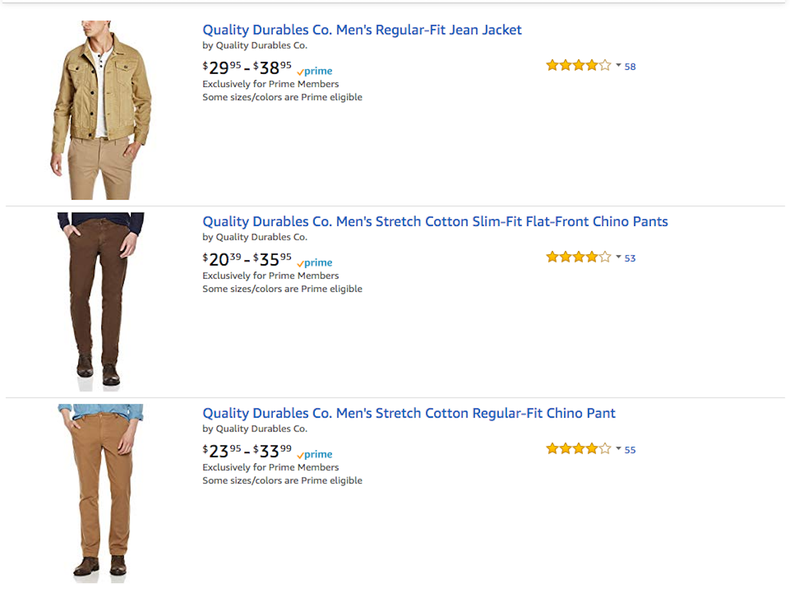The height and width of the screenshot is (589, 790).
Task: Open the Slim-Fit Flat-Front Chino Pants title link
Action: tap(435, 221)
